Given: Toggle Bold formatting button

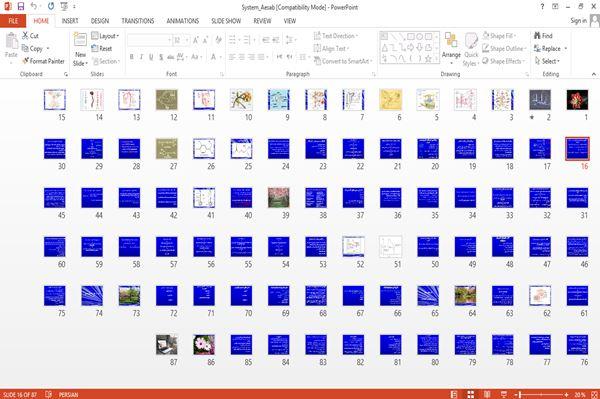Looking at the screenshot, I should coord(132,57).
